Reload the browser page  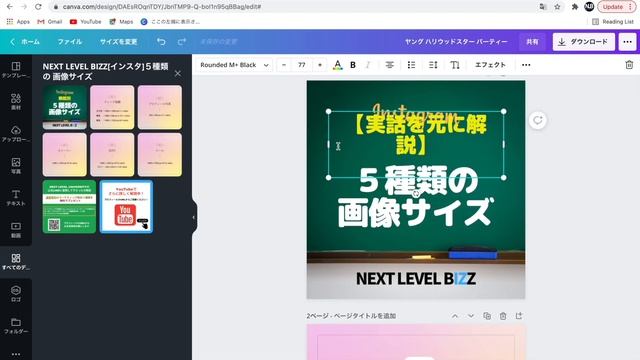pos(38,7)
